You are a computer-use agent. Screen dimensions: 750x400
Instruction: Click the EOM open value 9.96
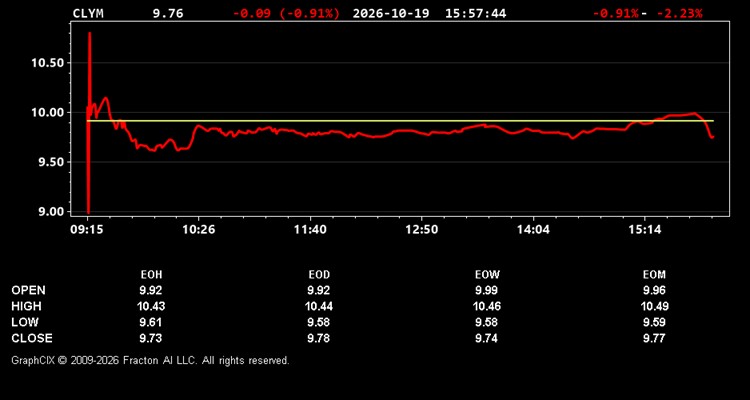[654, 290]
